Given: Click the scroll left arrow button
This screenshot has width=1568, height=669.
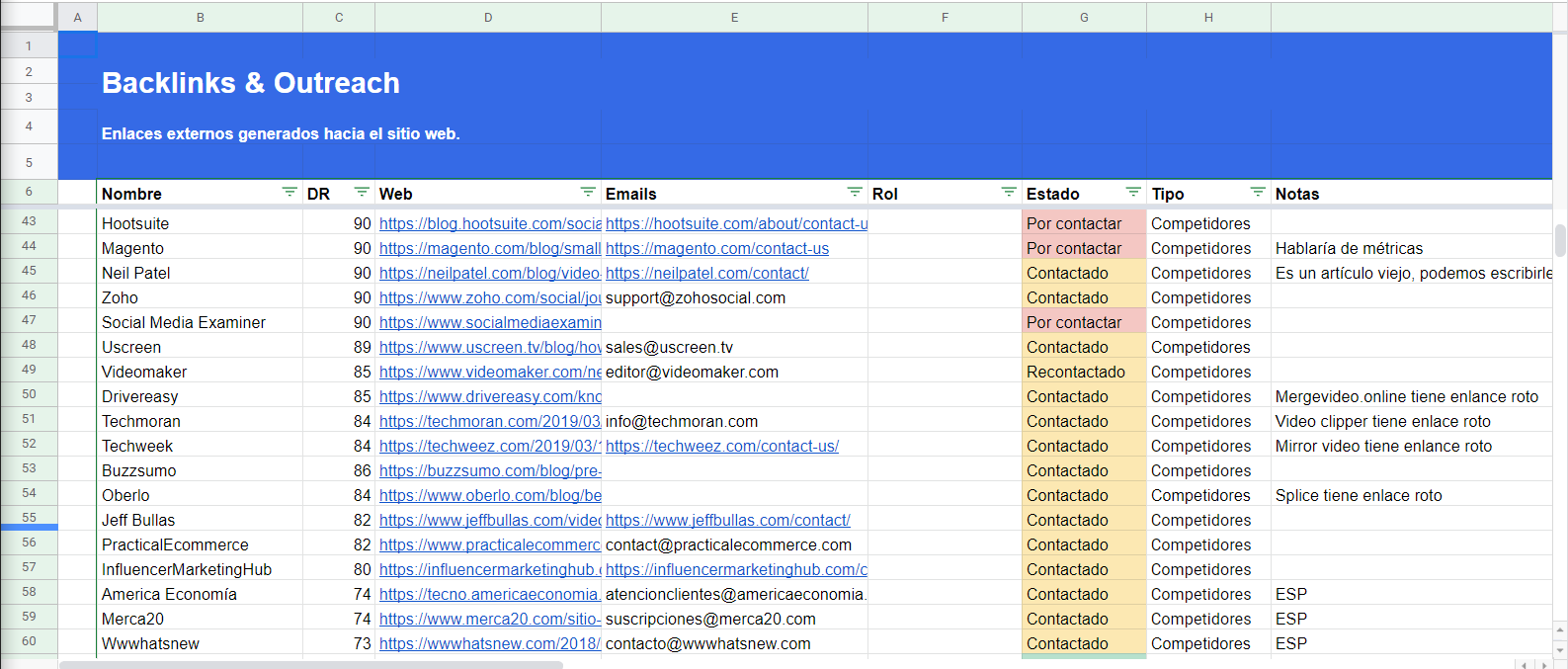Looking at the screenshot, I should click(1525, 665).
